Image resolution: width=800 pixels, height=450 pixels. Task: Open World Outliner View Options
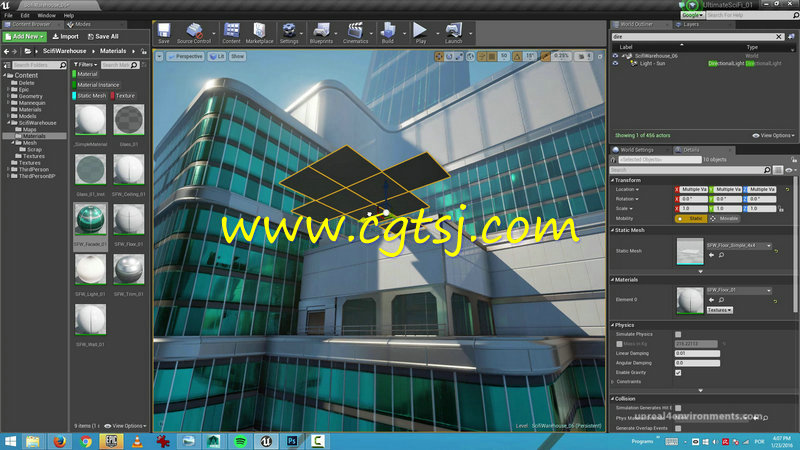tap(773, 136)
